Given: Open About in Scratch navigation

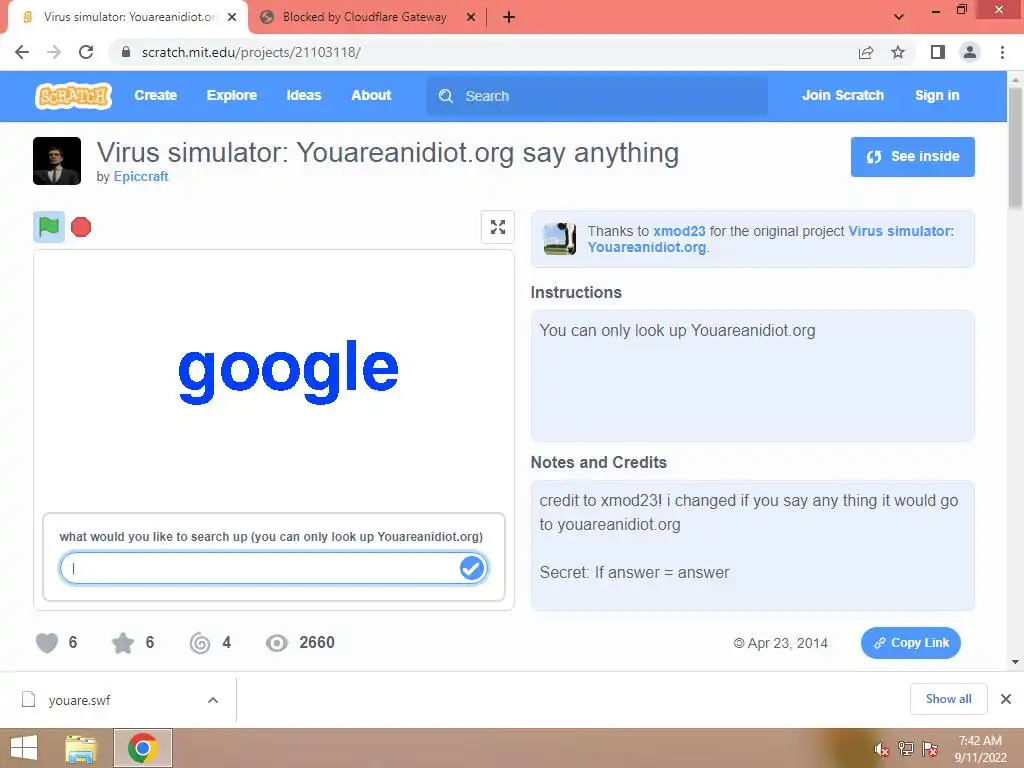Looking at the screenshot, I should coord(371,95).
